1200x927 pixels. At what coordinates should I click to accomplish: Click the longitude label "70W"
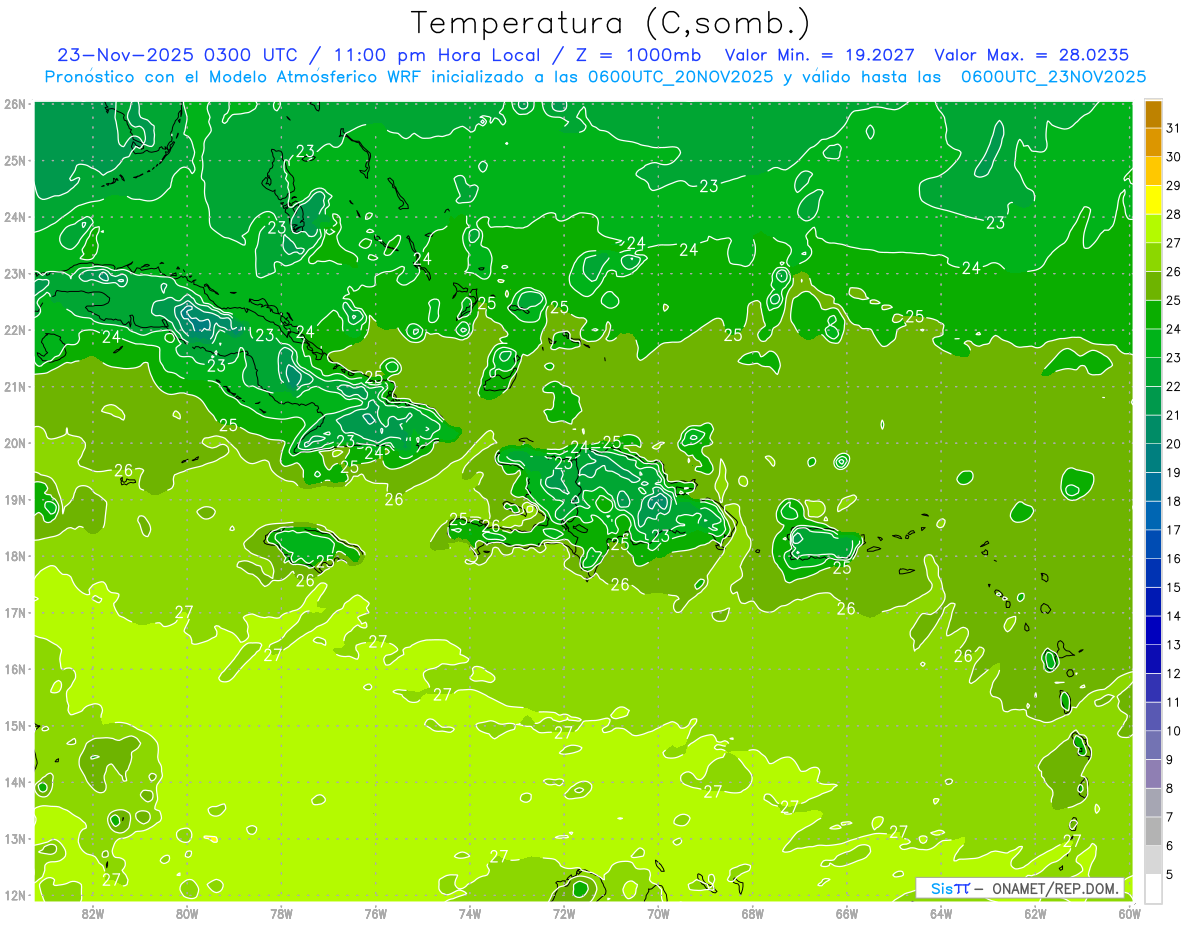coord(658,913)
